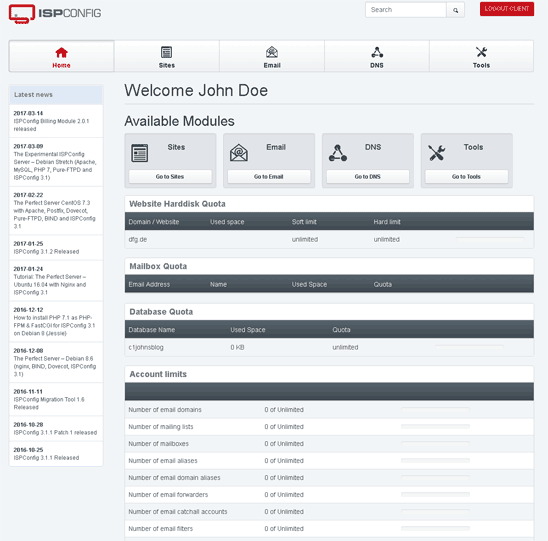The image size is (548, 541).
Task: Click the Used space header in Website Quota
Action: click(x=227, y=222)
